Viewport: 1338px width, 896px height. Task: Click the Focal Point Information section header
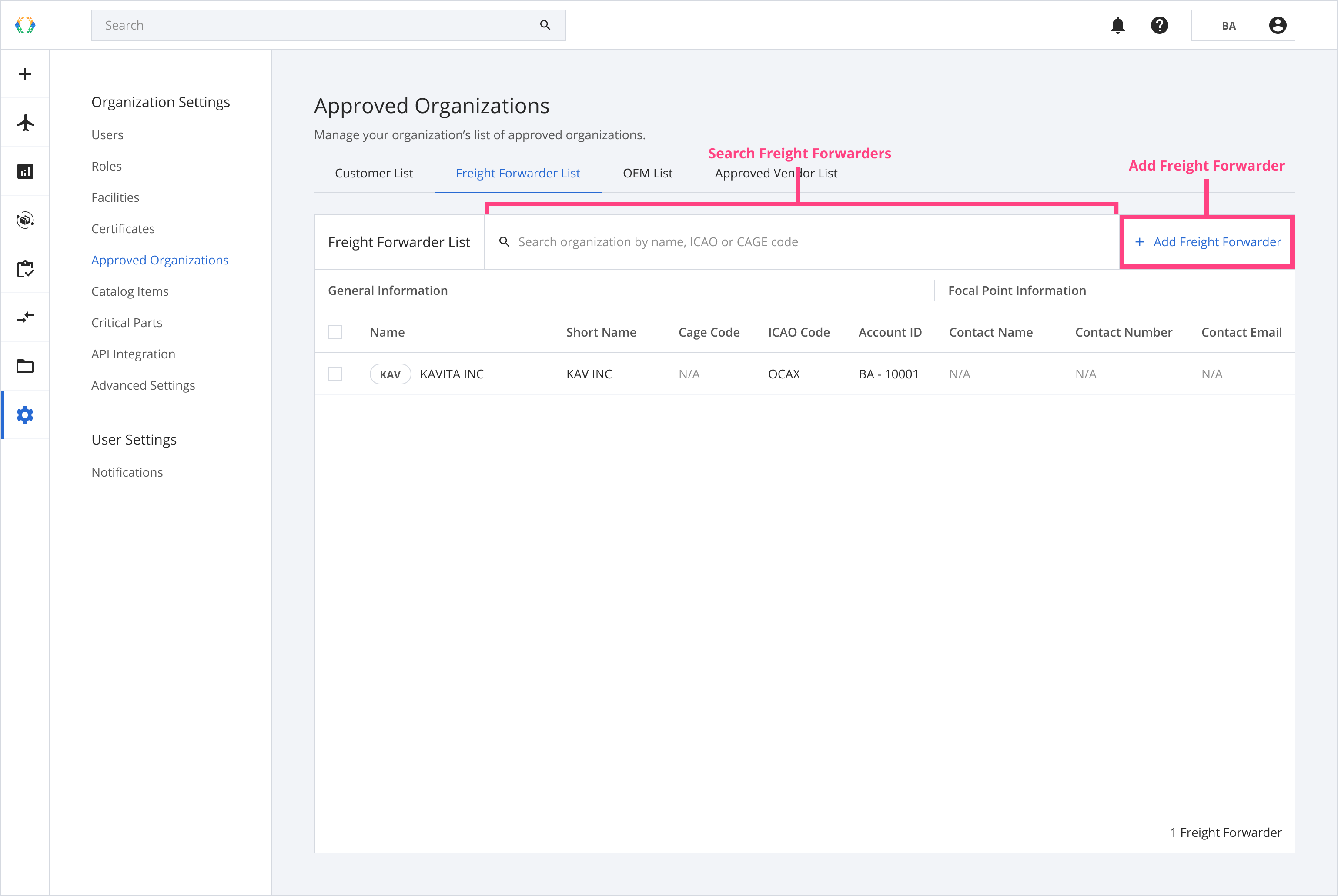[x=1017, y=290]
